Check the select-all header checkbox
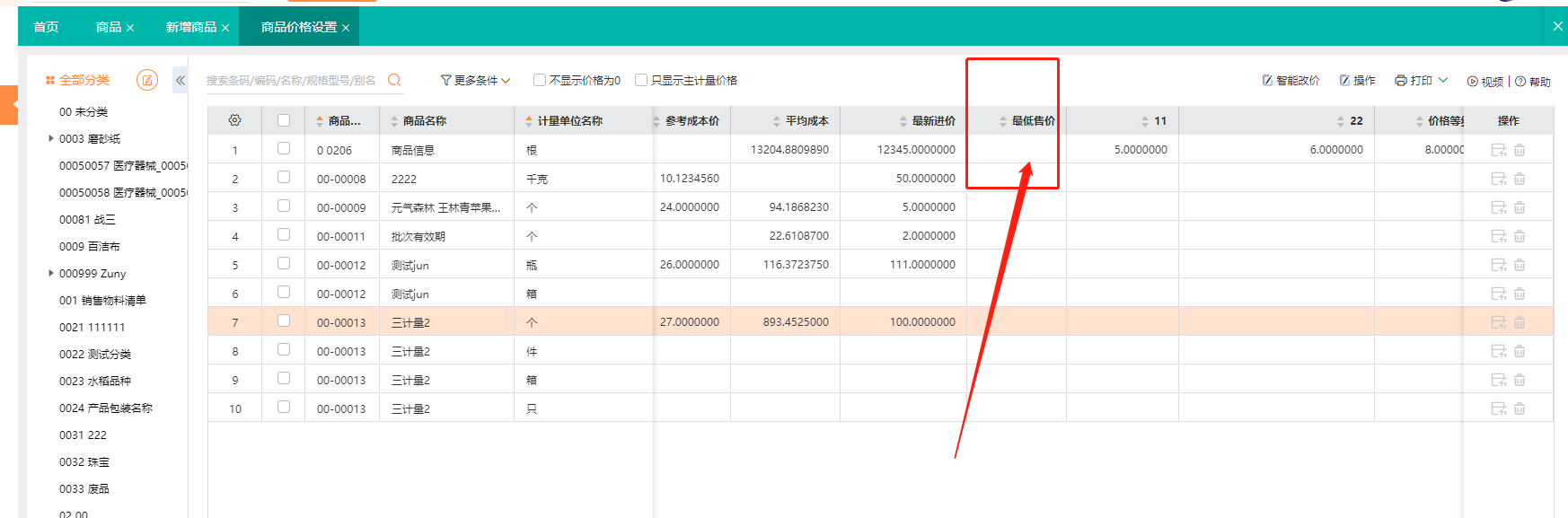1568x518 pixels. pyautogui.click(x=284, y=120)
